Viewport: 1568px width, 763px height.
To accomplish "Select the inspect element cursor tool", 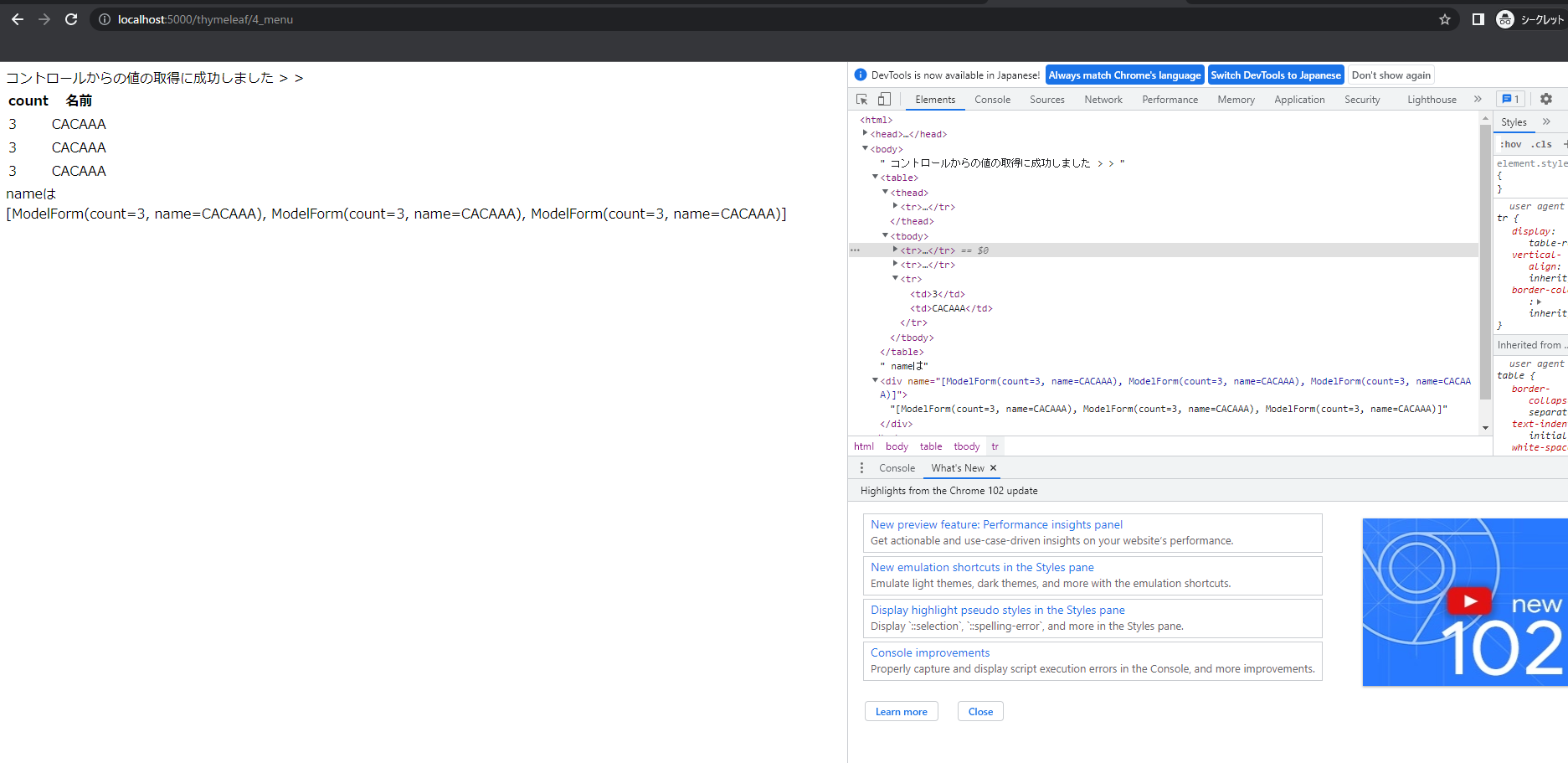I will click(x=861, y=99).
